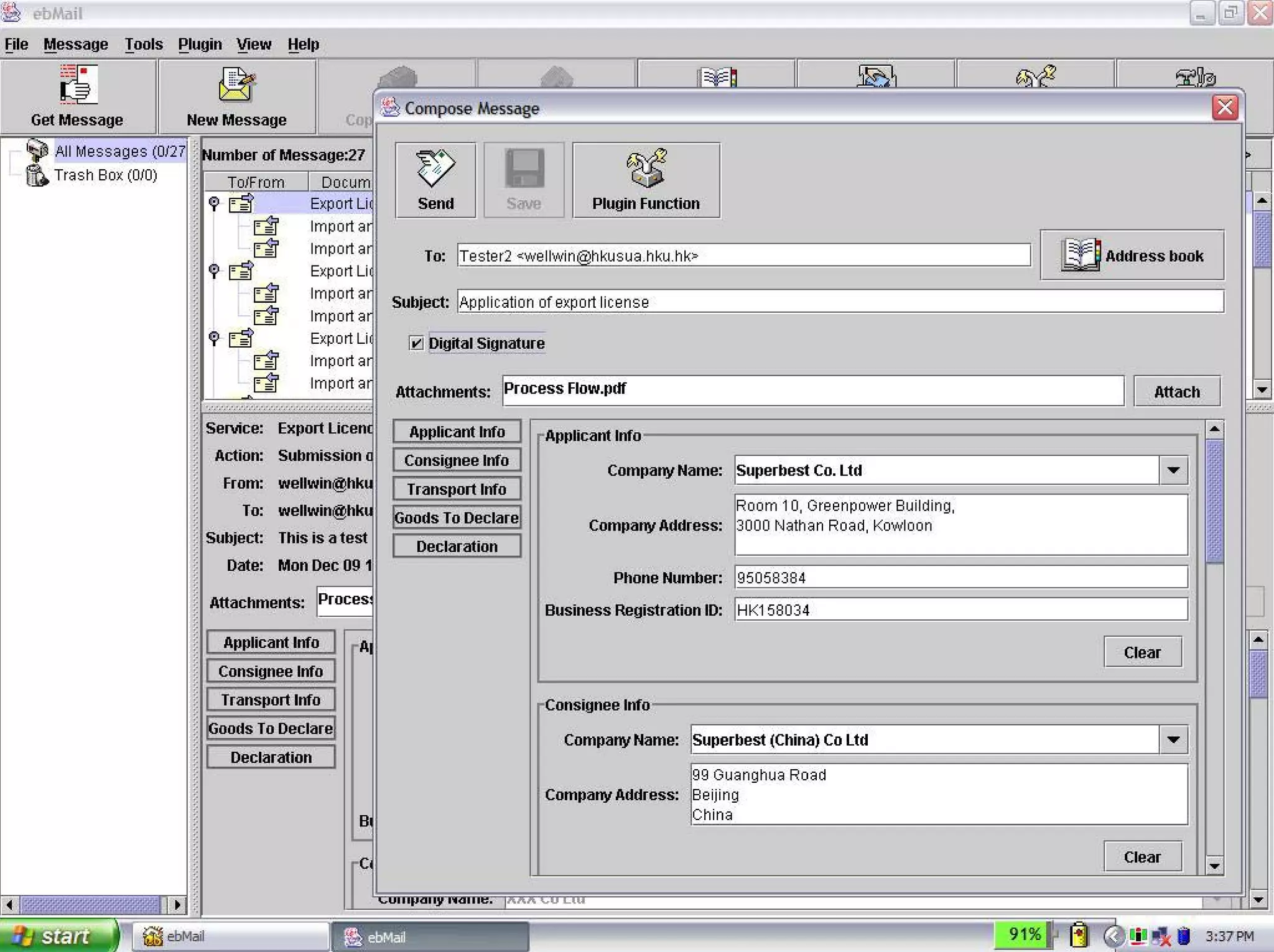Open the Plugin Function tool
1274x952 pixels.
(646, 180)
